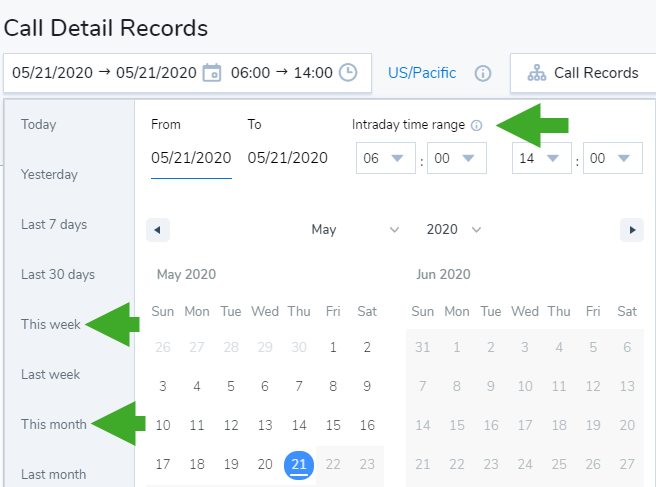
Task: Select the This month preset
Action: [x=54, y=424]
